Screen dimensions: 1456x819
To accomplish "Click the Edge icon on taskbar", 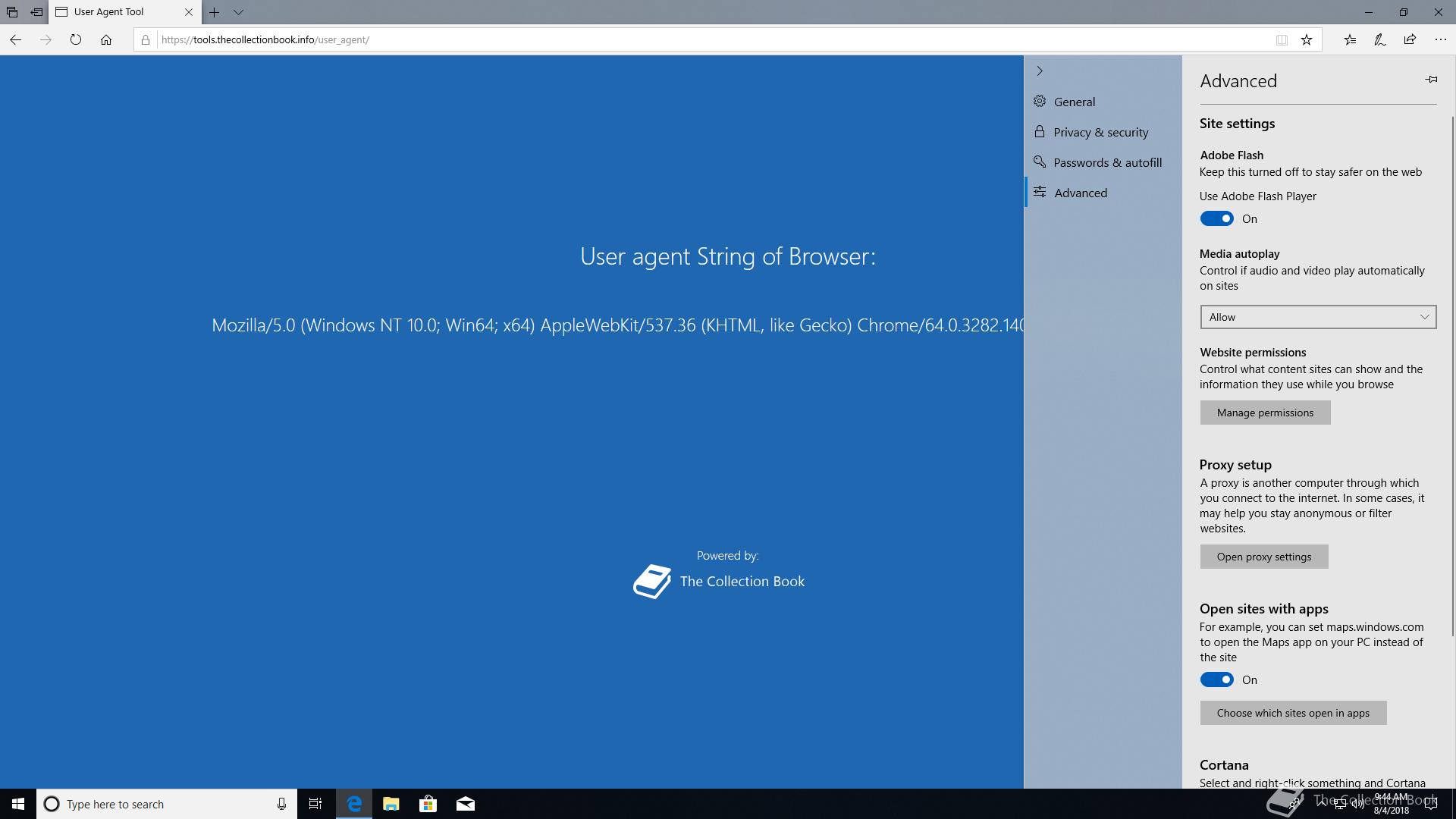I will click(354, 804).
